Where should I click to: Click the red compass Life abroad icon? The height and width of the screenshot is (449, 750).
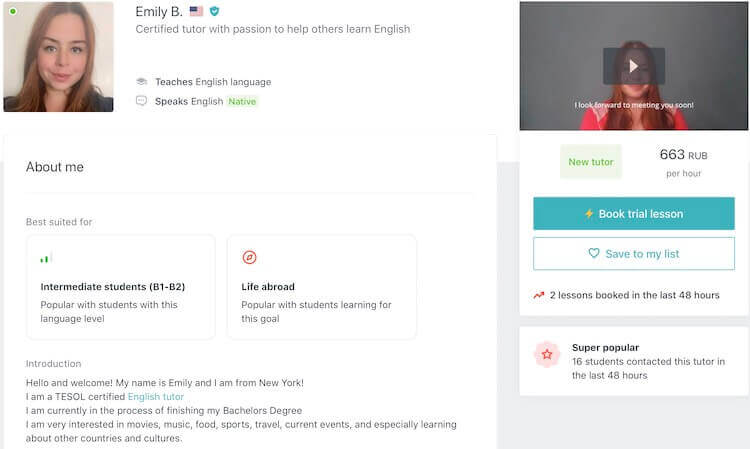pos(250,257)
